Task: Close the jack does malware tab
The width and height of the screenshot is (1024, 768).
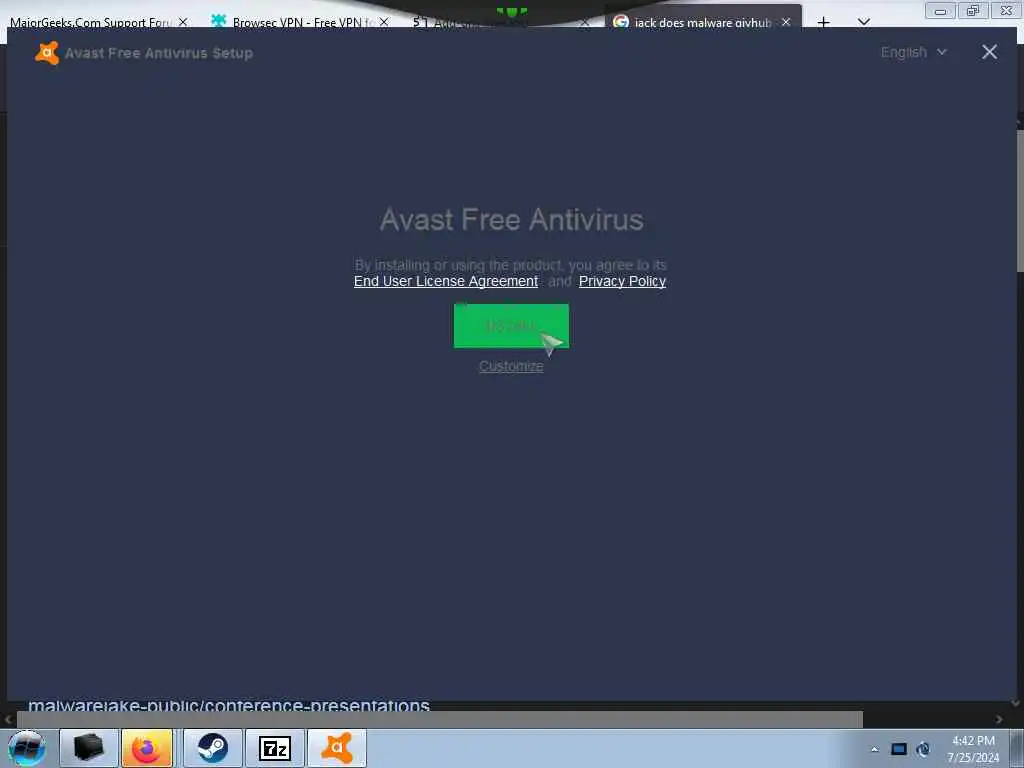Action: pos(786,22)
